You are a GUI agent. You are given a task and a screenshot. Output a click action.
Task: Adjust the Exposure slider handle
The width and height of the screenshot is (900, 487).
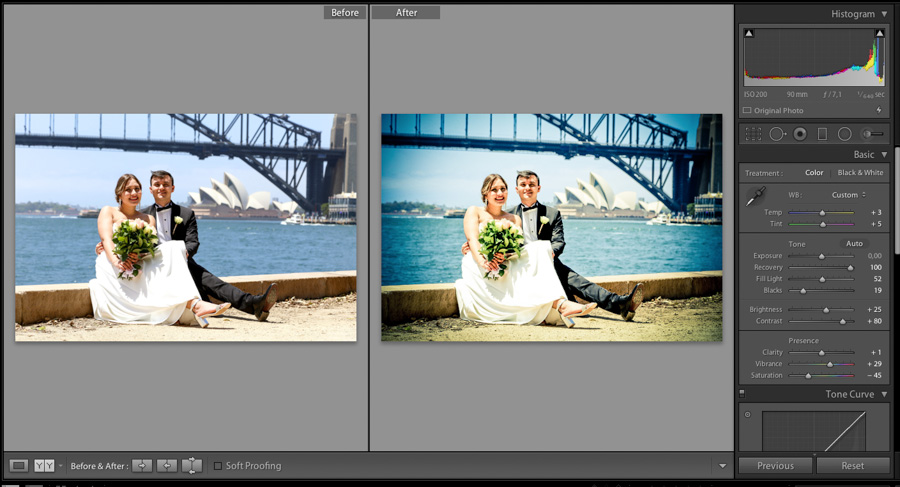click(821, 256)
